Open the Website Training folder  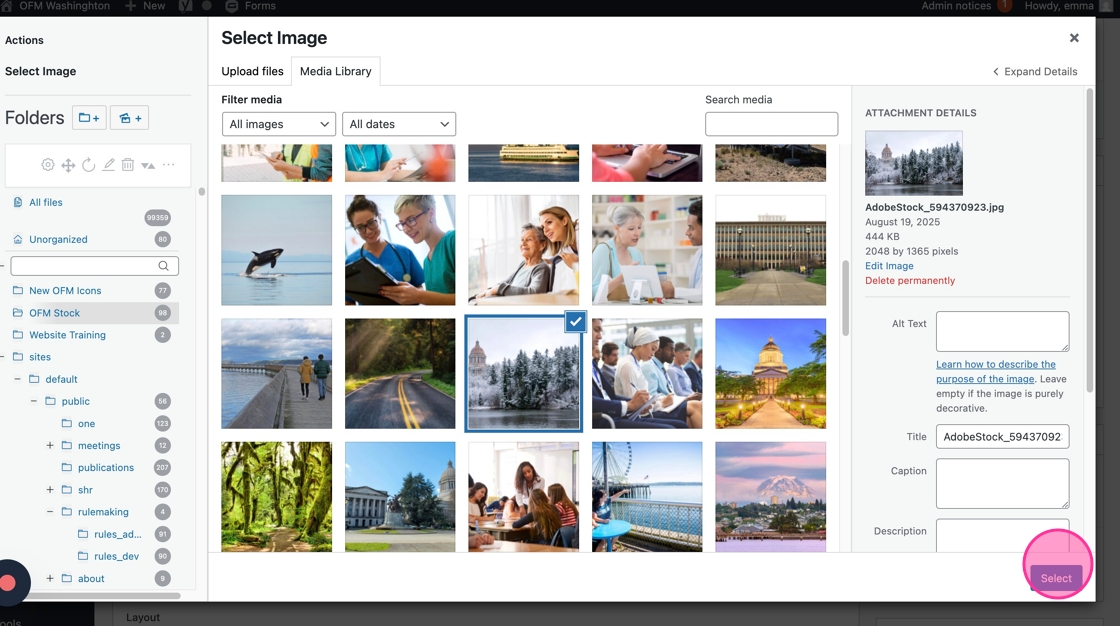click(x=67, y=335)
